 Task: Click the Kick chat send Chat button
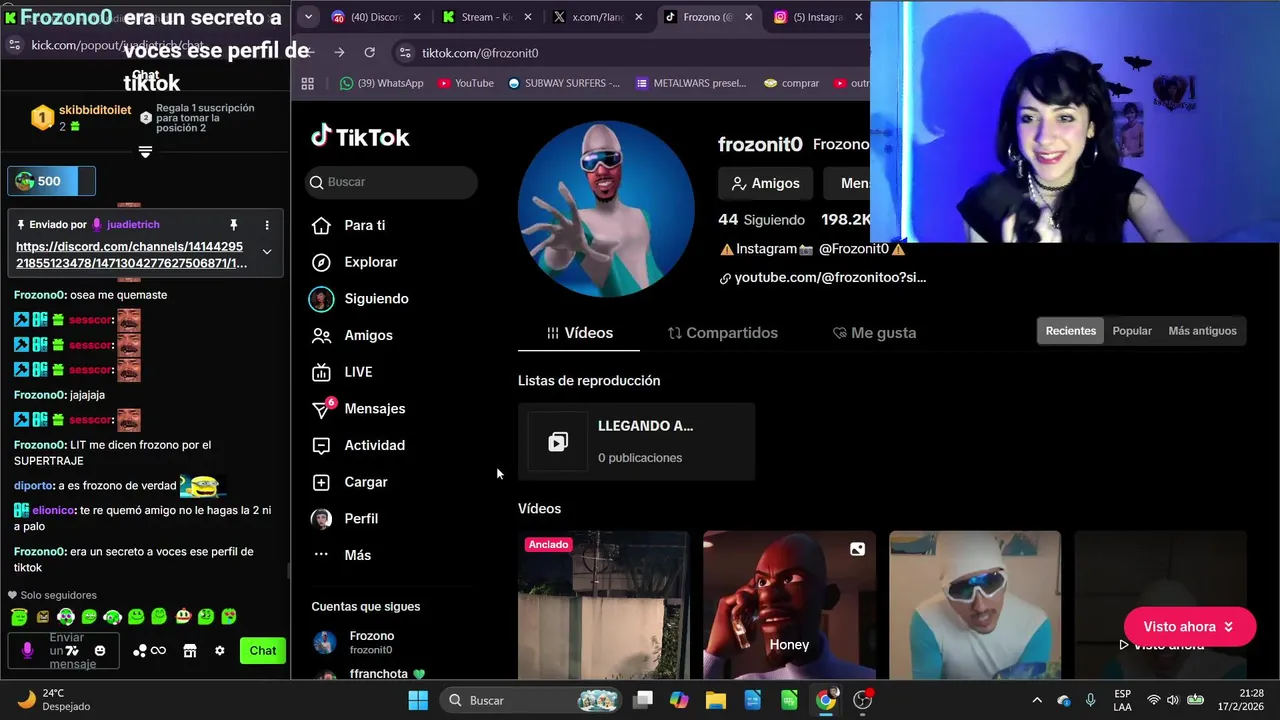coord(263,650)
